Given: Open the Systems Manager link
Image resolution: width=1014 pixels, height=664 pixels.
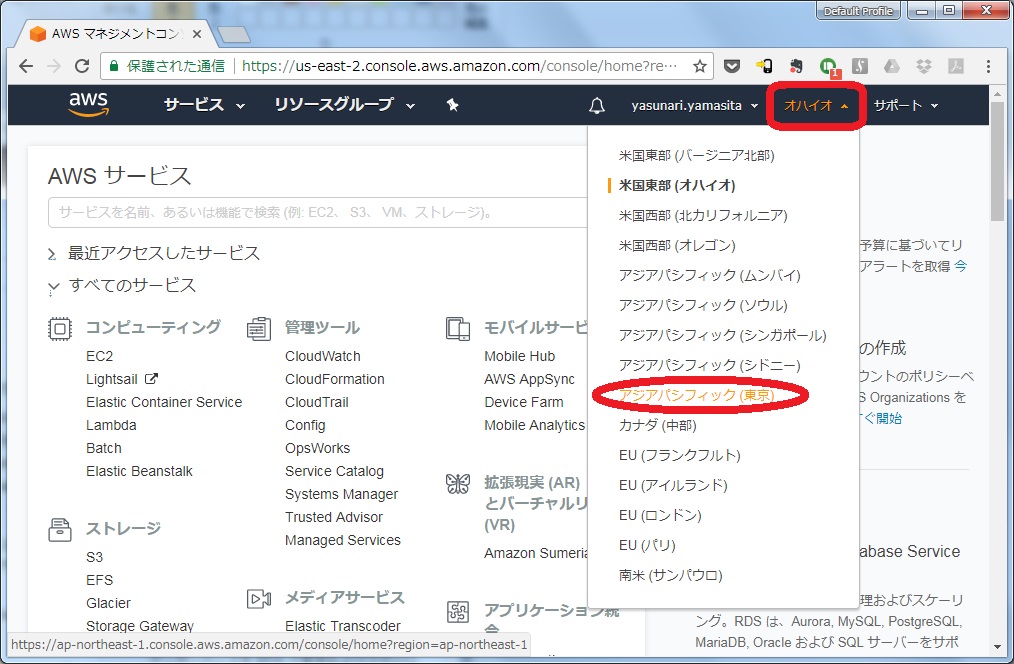Looking at the screenshot, I should [341, 495].
